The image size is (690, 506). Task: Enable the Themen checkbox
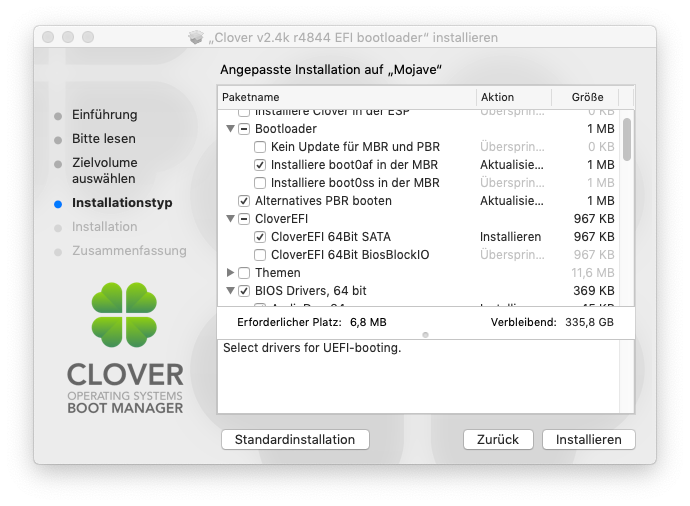244,273
